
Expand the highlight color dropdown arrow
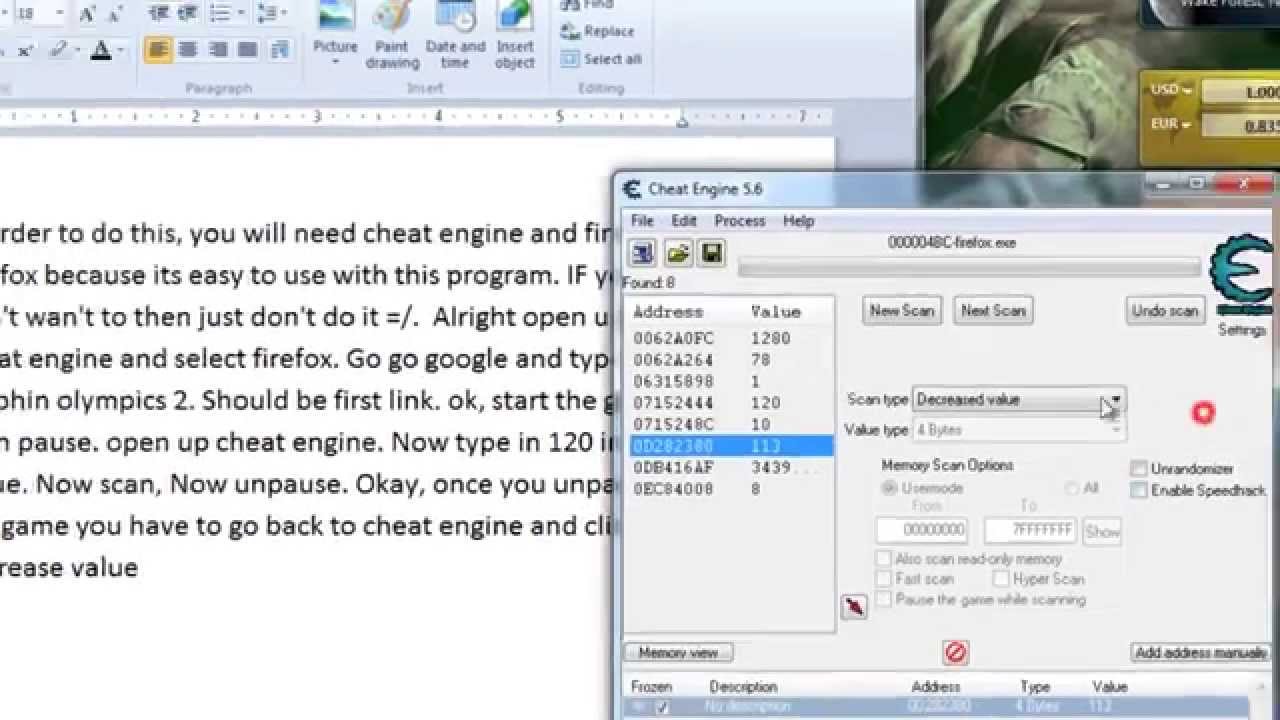click(79, 50)
